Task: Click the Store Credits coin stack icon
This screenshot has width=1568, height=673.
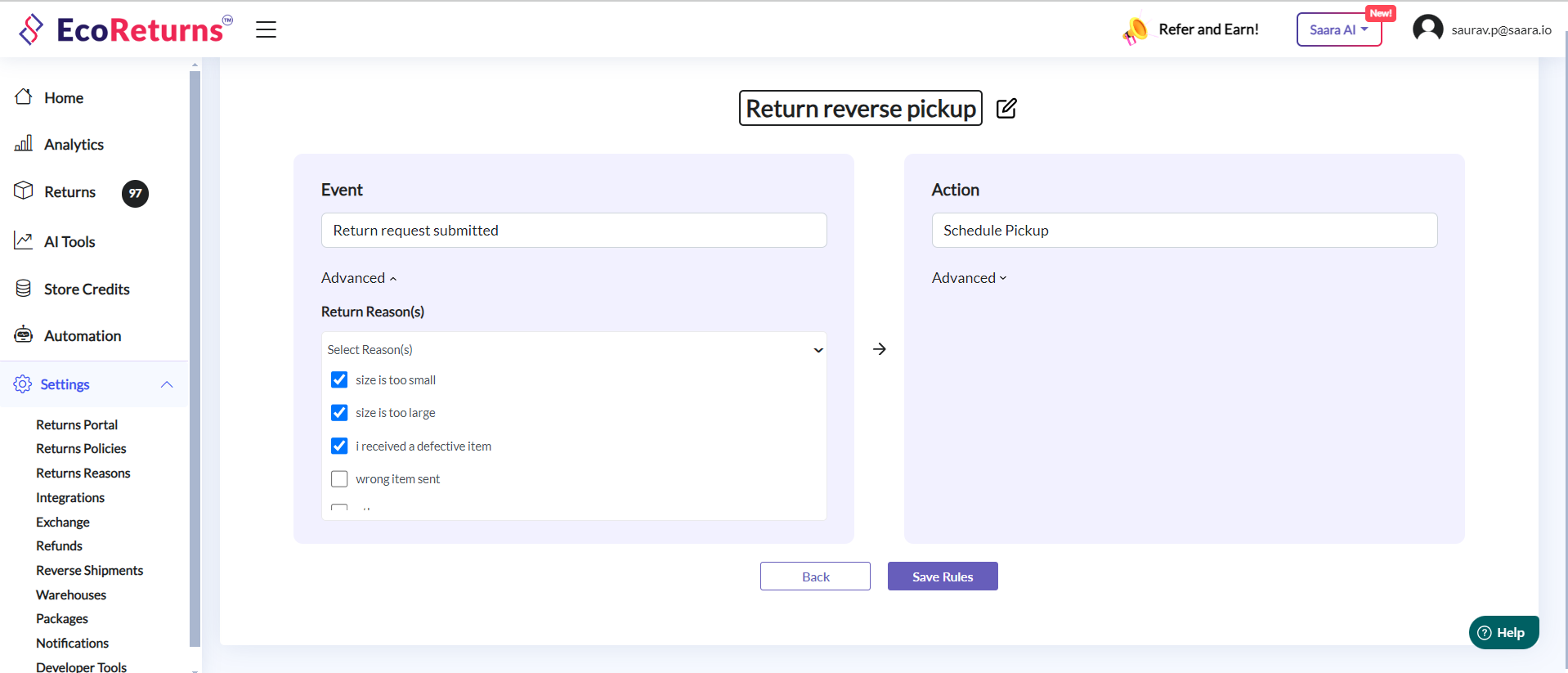Action: [24, 289]
